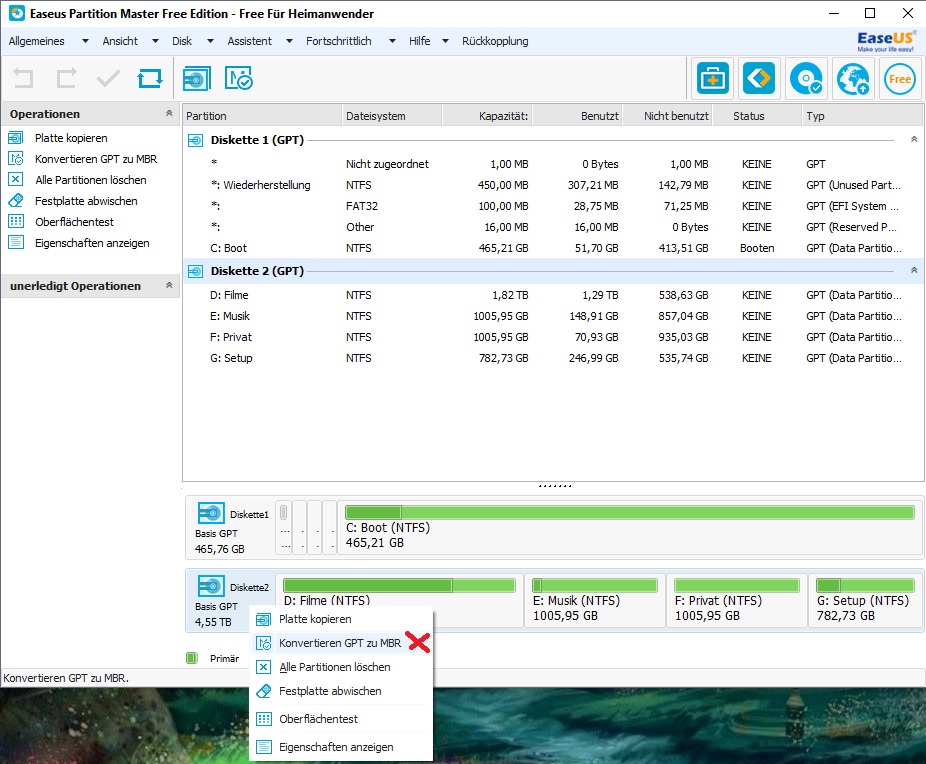Click the EaseUS logo
The width and height of the screenshot is (926, 764).
885,41
